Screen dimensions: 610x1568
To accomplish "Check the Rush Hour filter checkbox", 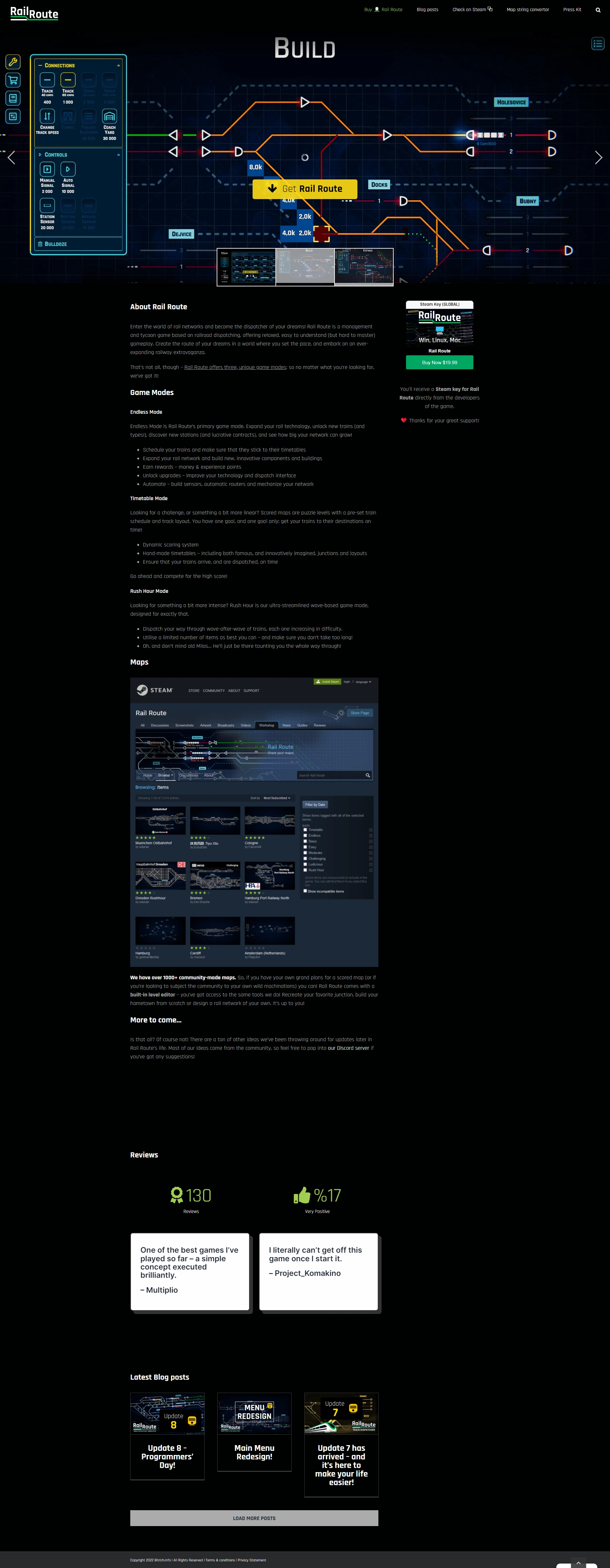I will [x=305, y=870].
